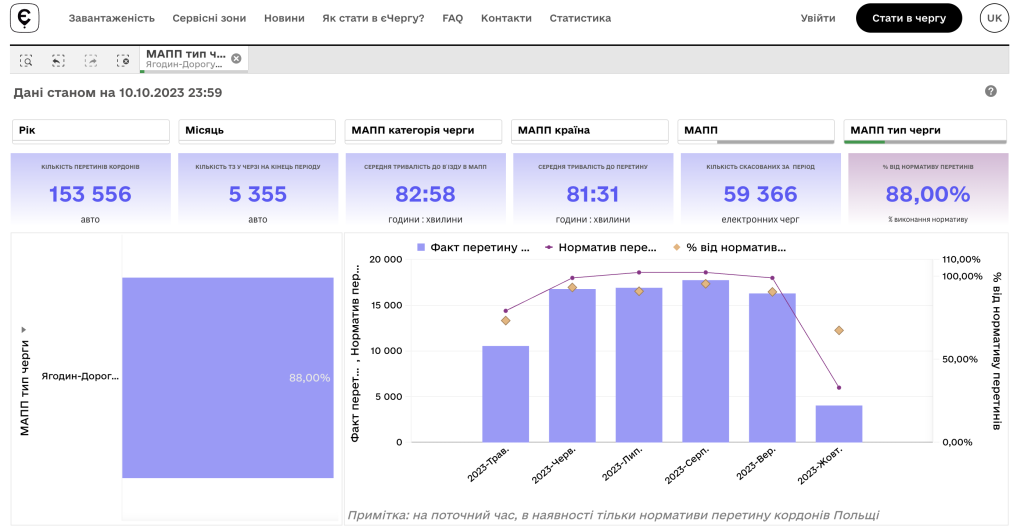Click Ягодин-Дорог... axis label

[x=80, y=376]
